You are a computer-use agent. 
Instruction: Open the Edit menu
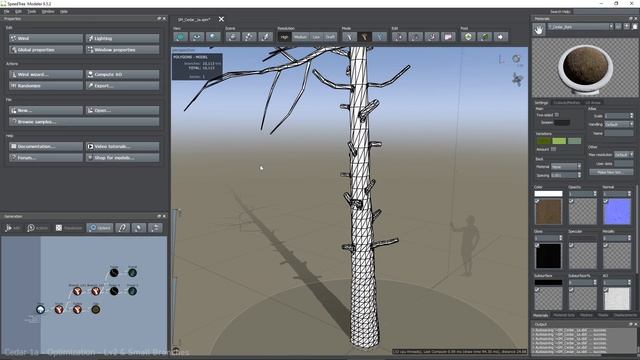coord(18,11)
